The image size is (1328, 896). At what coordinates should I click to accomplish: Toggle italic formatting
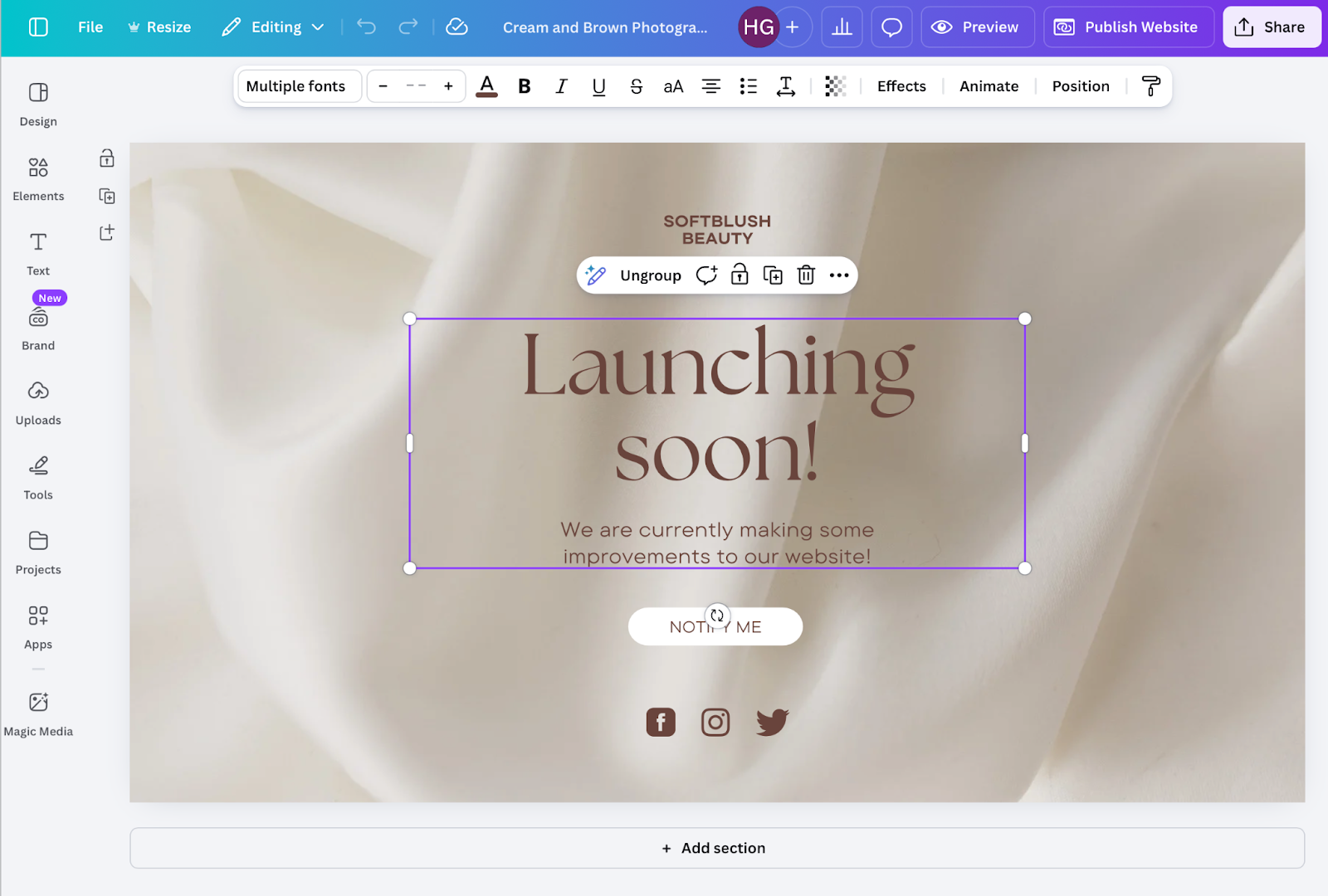561,85
